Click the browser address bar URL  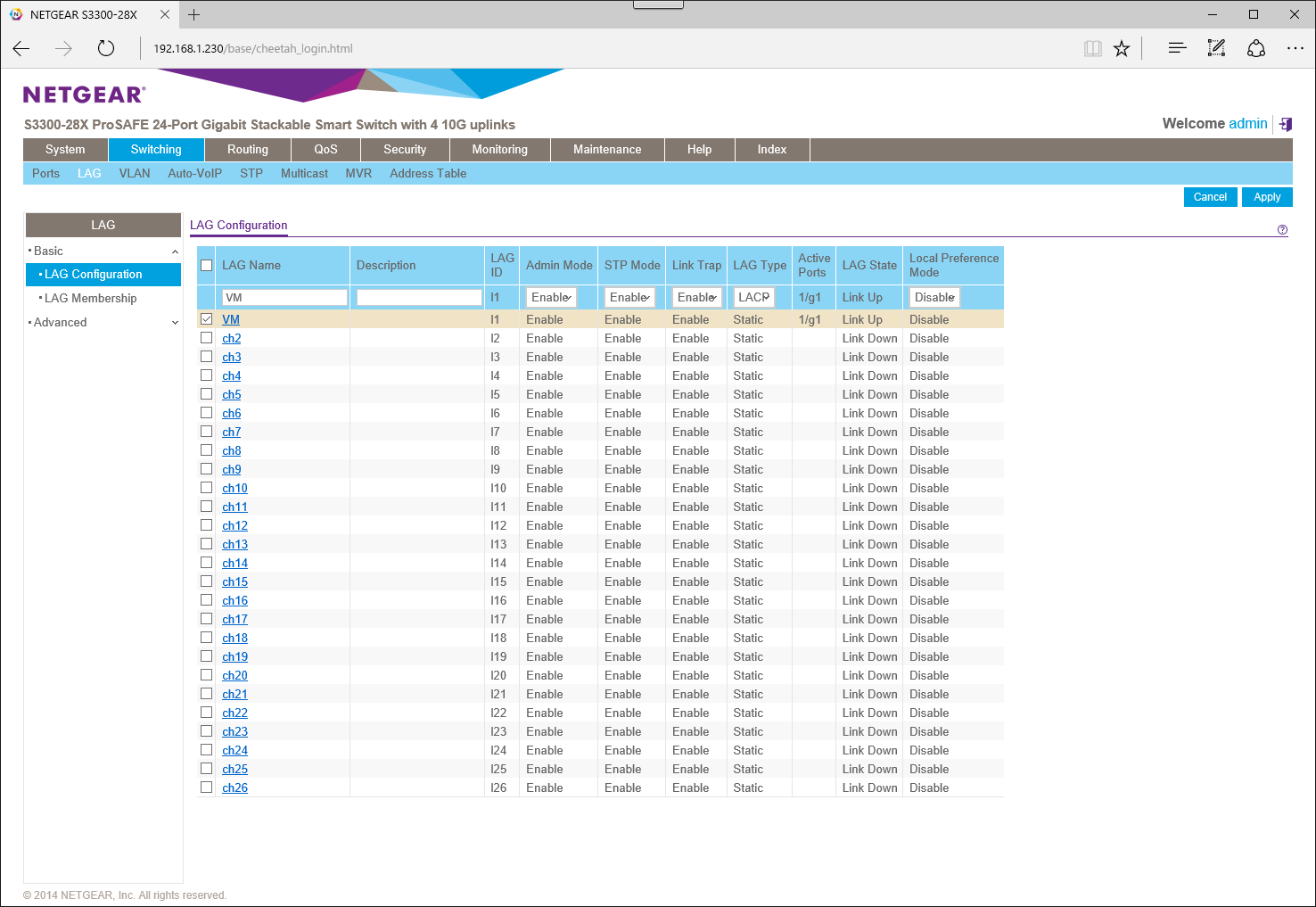pyautogui.click(x=253, y=49)
